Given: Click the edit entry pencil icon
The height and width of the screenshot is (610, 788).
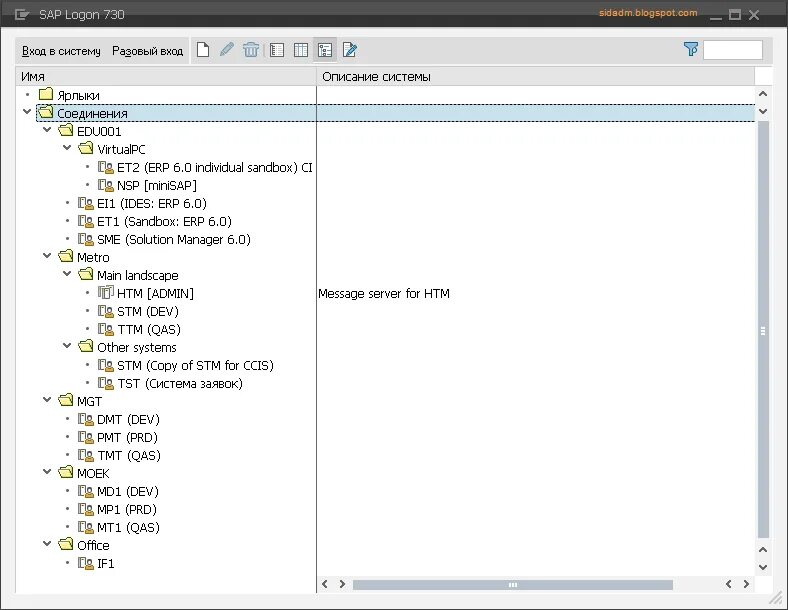Looking at the screenshot, I should coord(227,50).
